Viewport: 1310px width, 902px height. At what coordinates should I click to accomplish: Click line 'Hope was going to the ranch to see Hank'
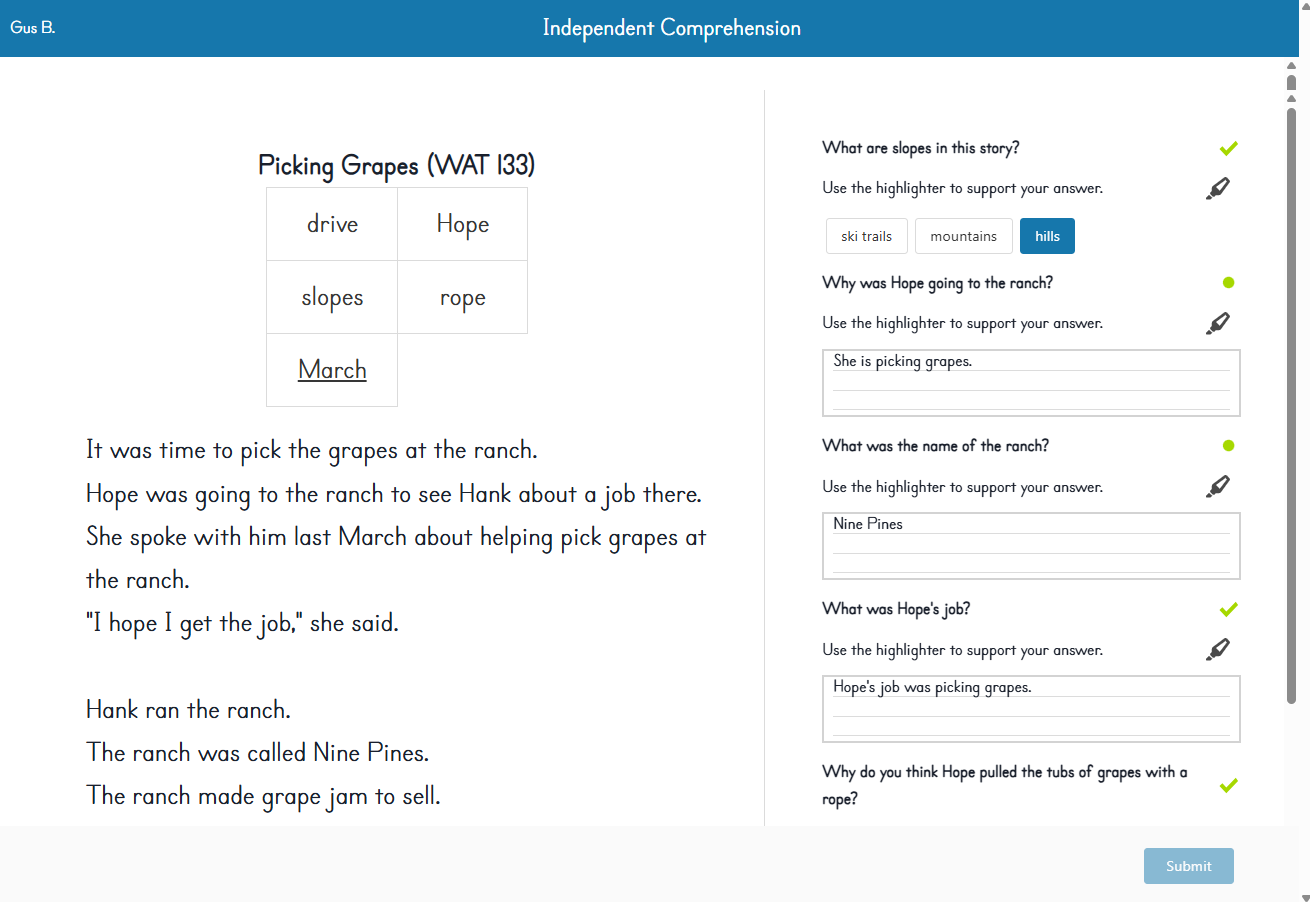(393, 494)
